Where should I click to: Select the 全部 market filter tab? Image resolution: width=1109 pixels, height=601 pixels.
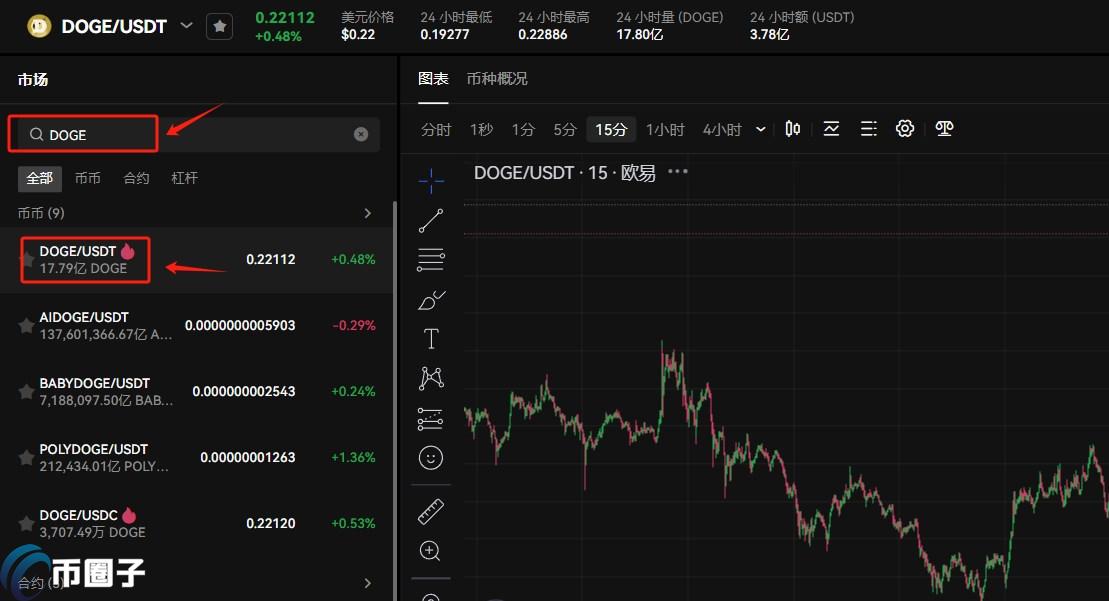(x=40, y=178)
